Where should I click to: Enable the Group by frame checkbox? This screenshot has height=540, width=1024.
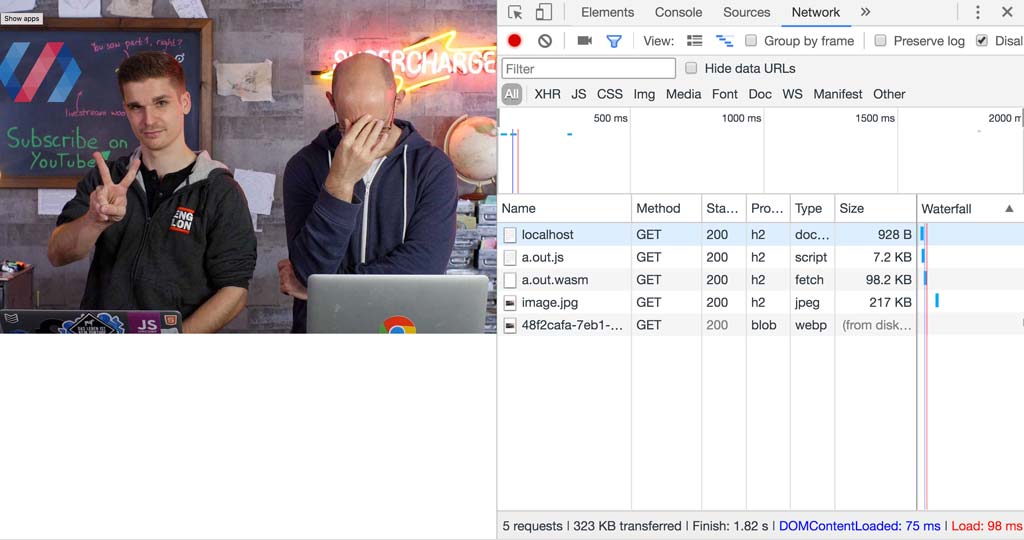coord(751,41)
